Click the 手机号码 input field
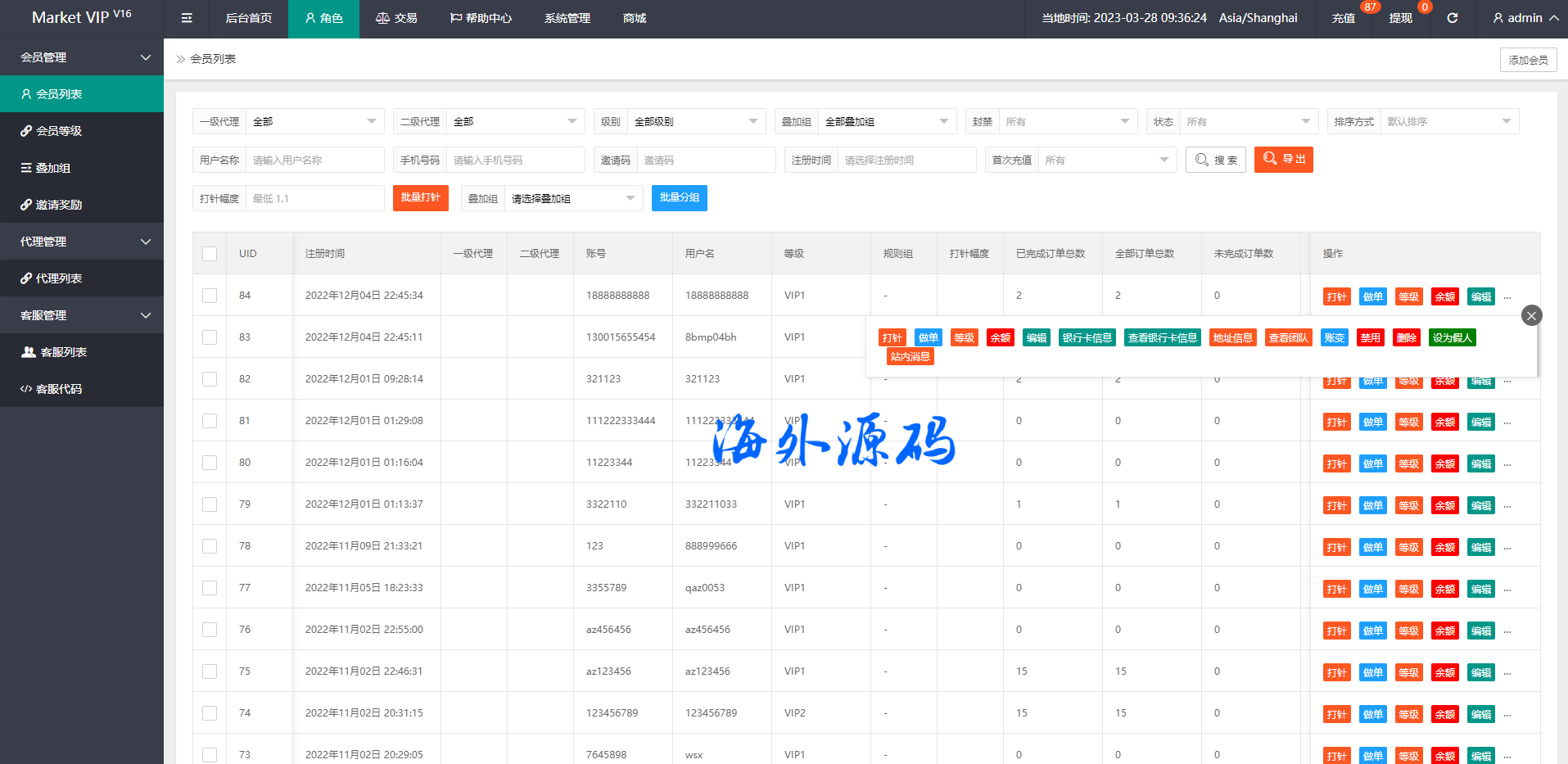 click(515, 160)
